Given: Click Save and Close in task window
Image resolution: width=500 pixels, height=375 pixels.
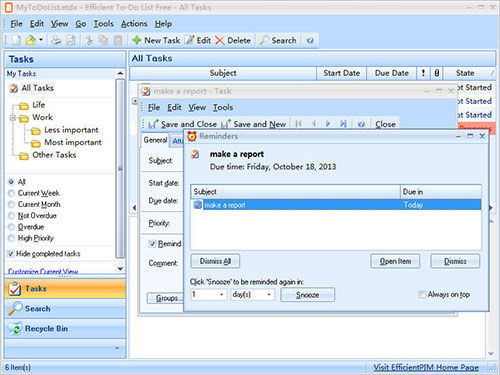Looking at the screenshot, I should click(183, 124).
